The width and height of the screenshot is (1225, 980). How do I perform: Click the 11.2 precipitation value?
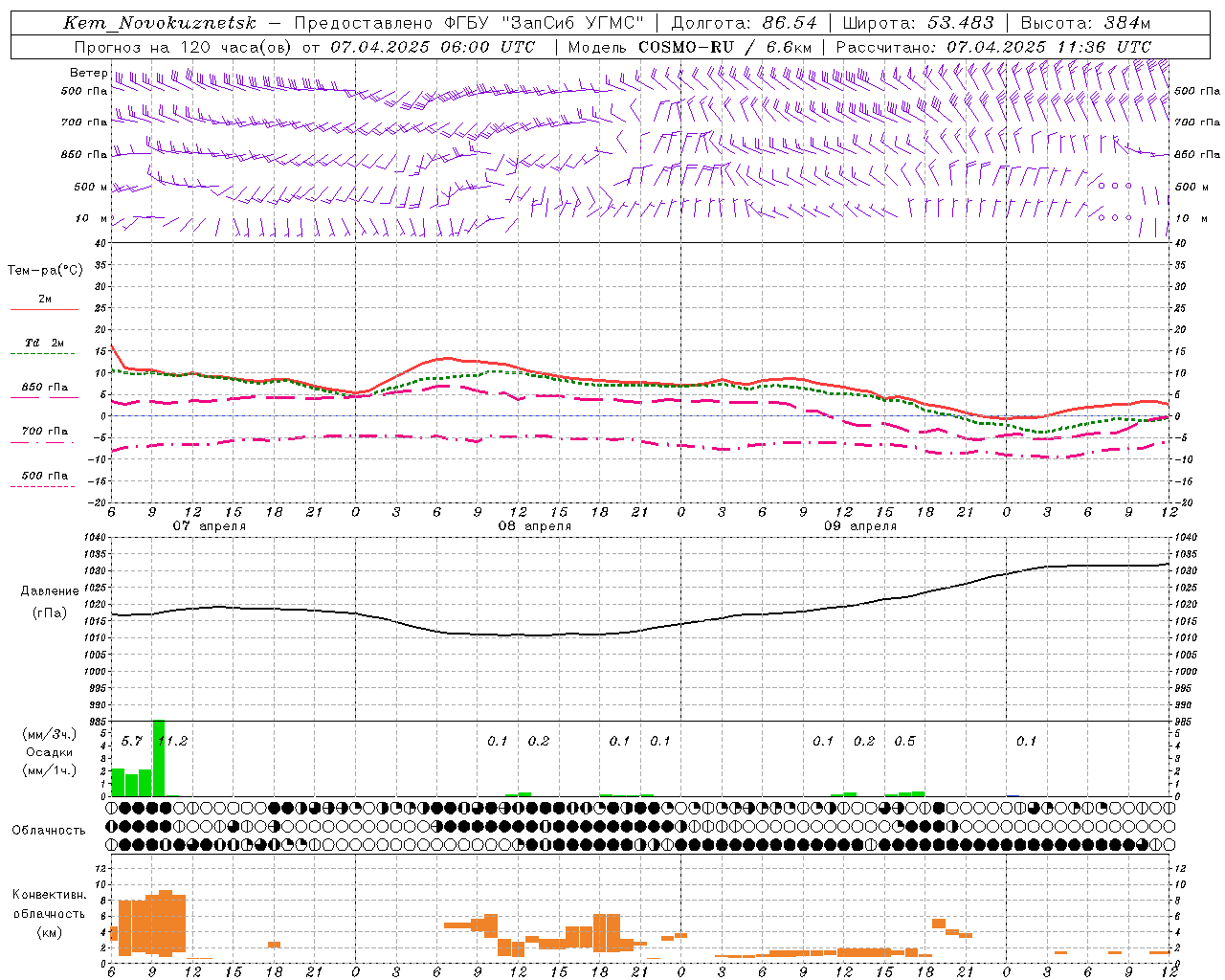(172, 742)
